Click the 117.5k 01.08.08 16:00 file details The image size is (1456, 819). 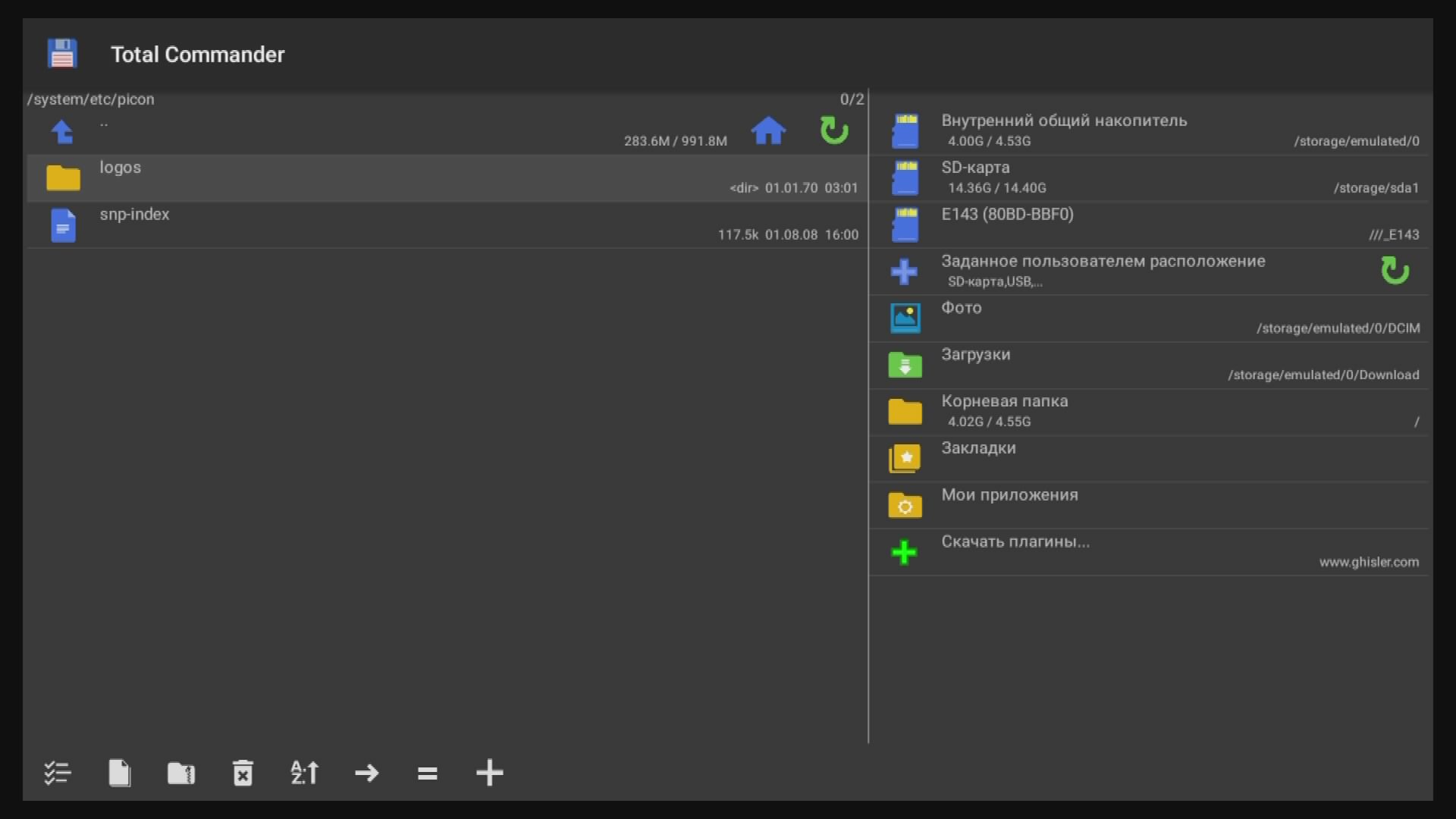[x=789, y=235]
